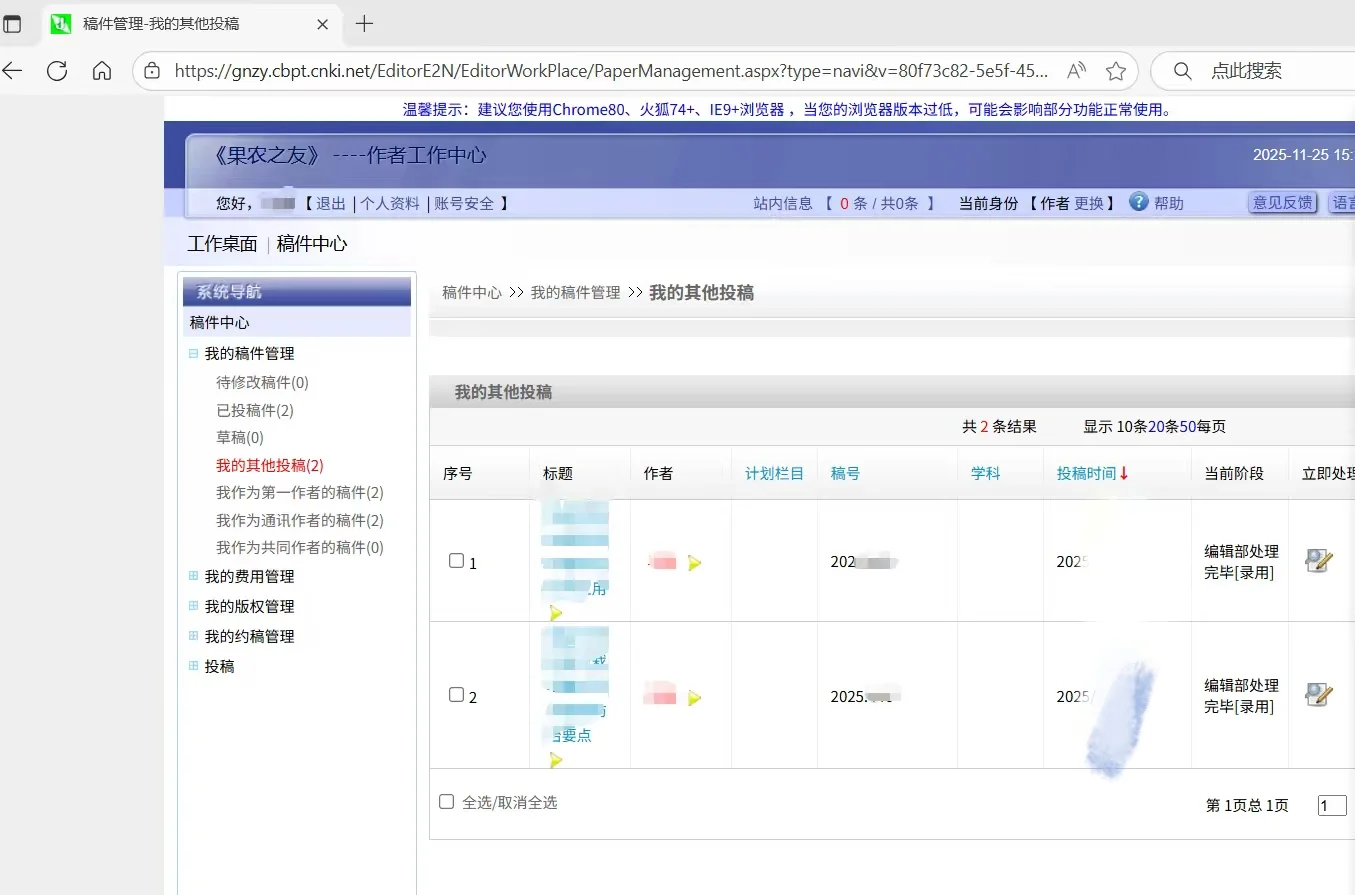Check the checkbox for row 1
Screen dimensions: 1355x895
tap(456, 561)
